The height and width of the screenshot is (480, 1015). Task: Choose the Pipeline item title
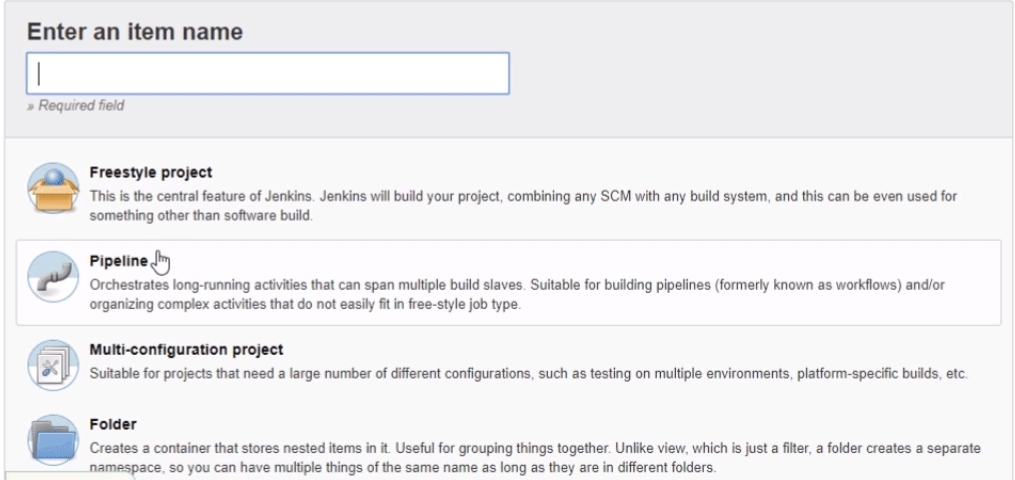119,261
